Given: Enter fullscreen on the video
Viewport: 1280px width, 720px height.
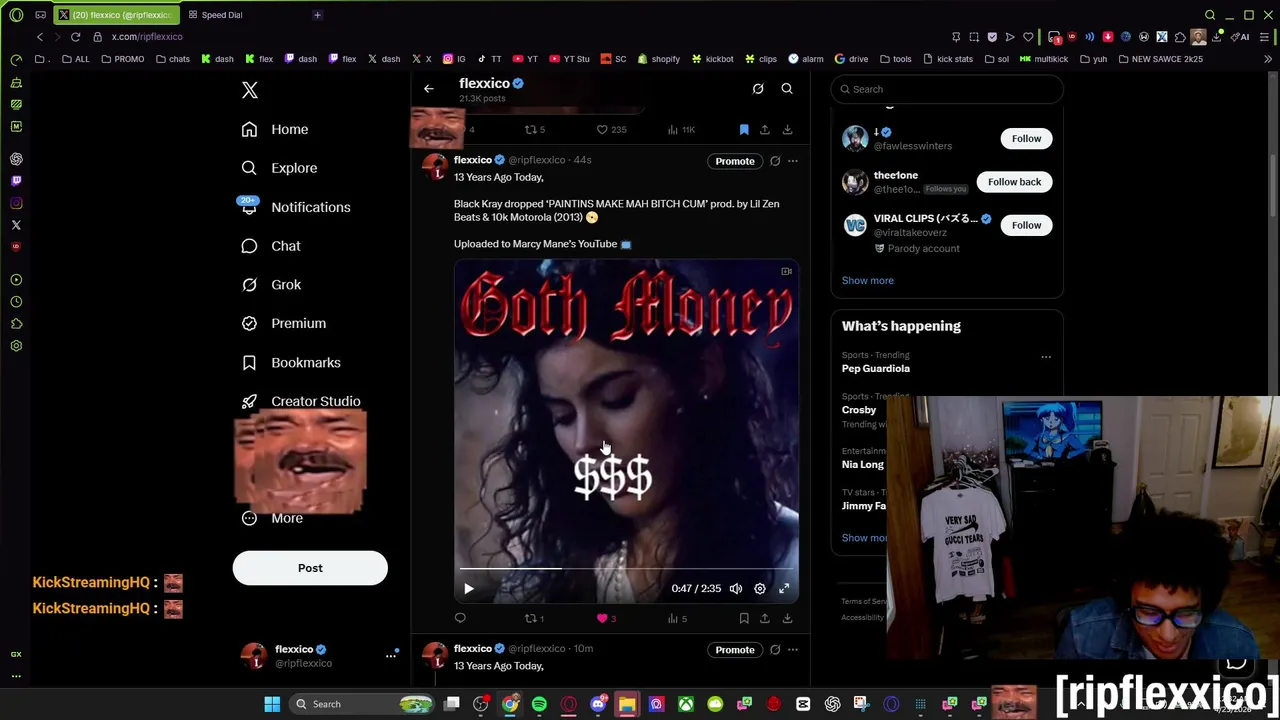Looking at the screenshot, I should 784,589.
